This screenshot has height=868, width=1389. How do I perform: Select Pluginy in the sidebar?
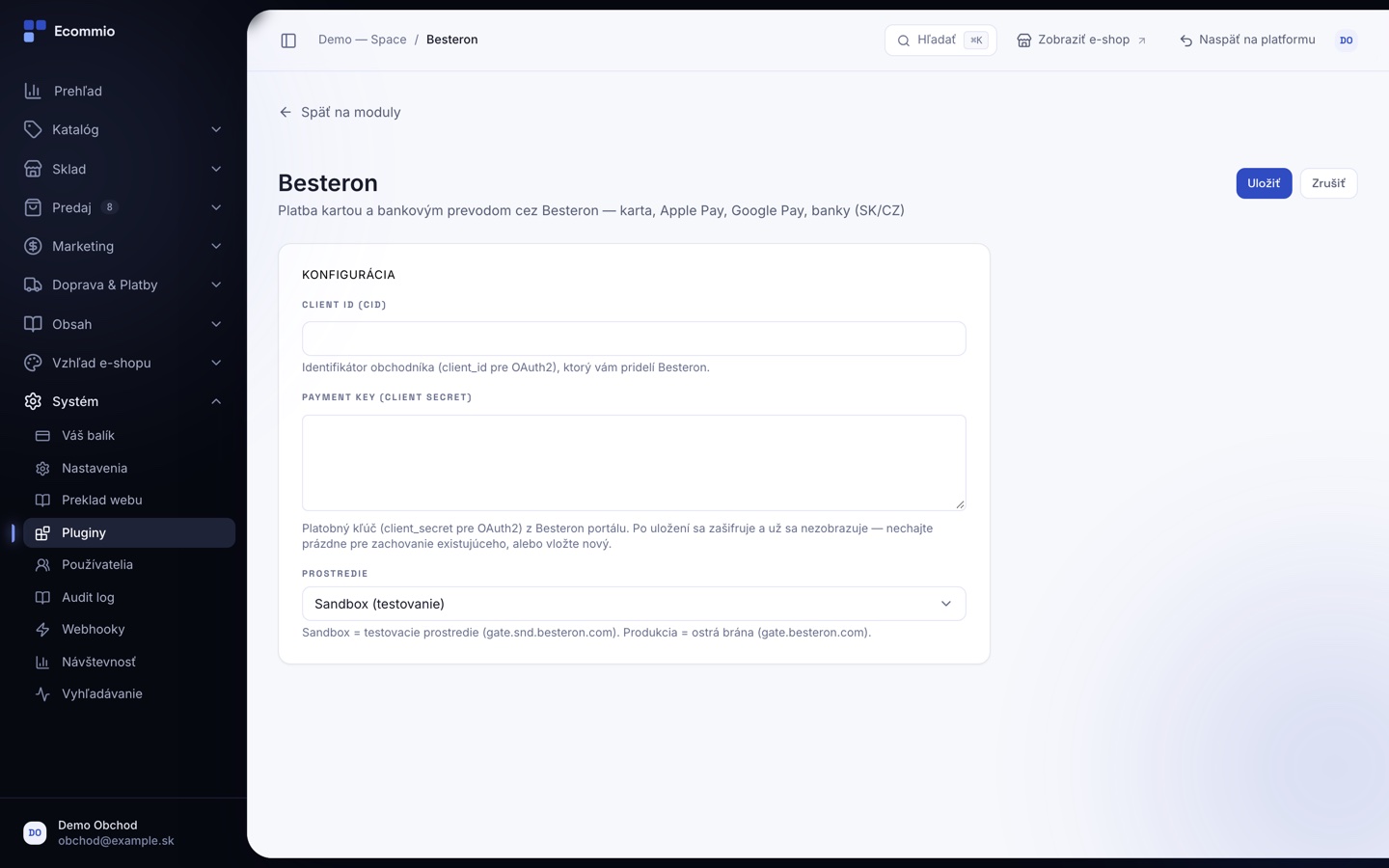click(129, 533)
